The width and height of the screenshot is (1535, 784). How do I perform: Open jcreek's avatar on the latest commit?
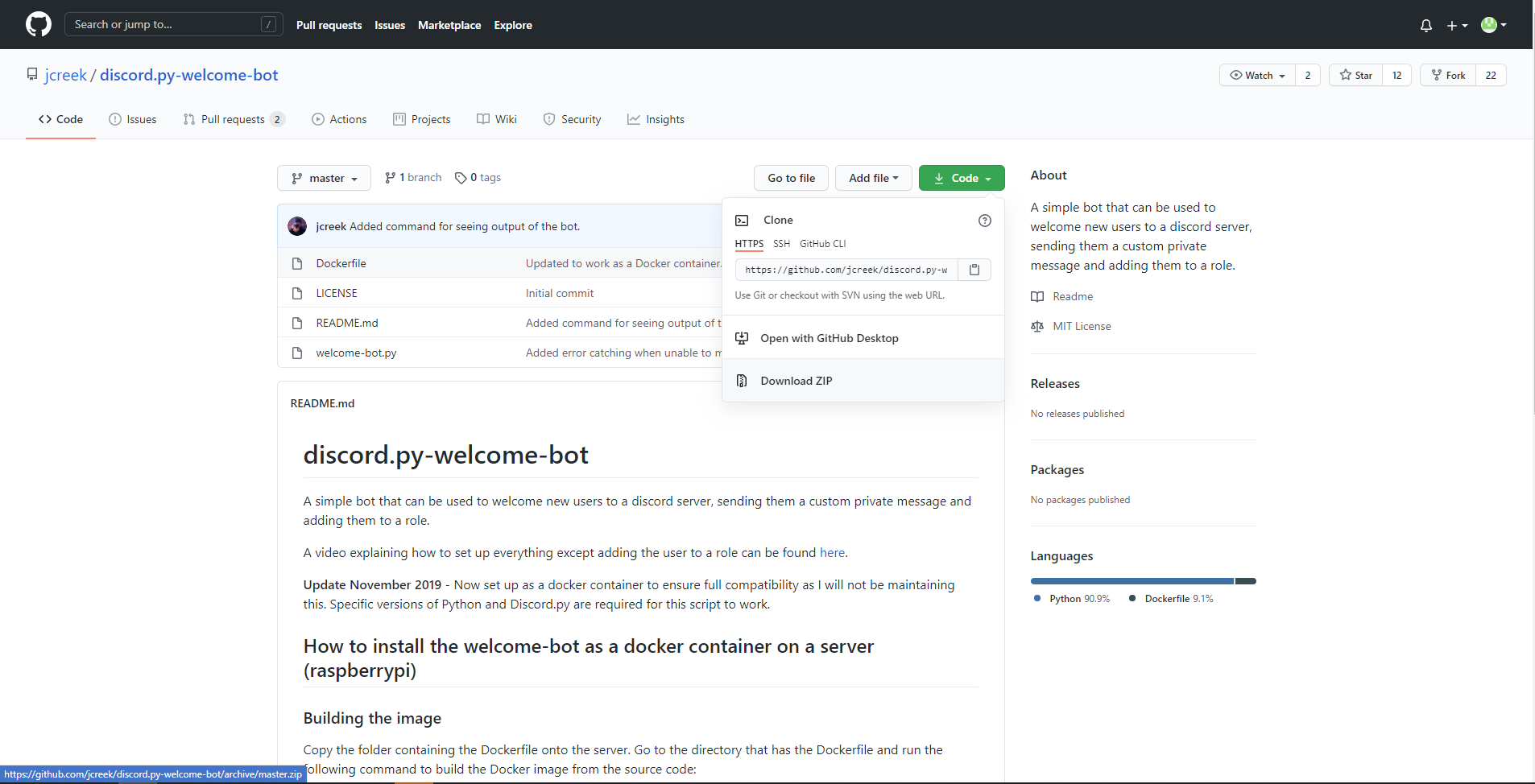[x=297, y=226]
